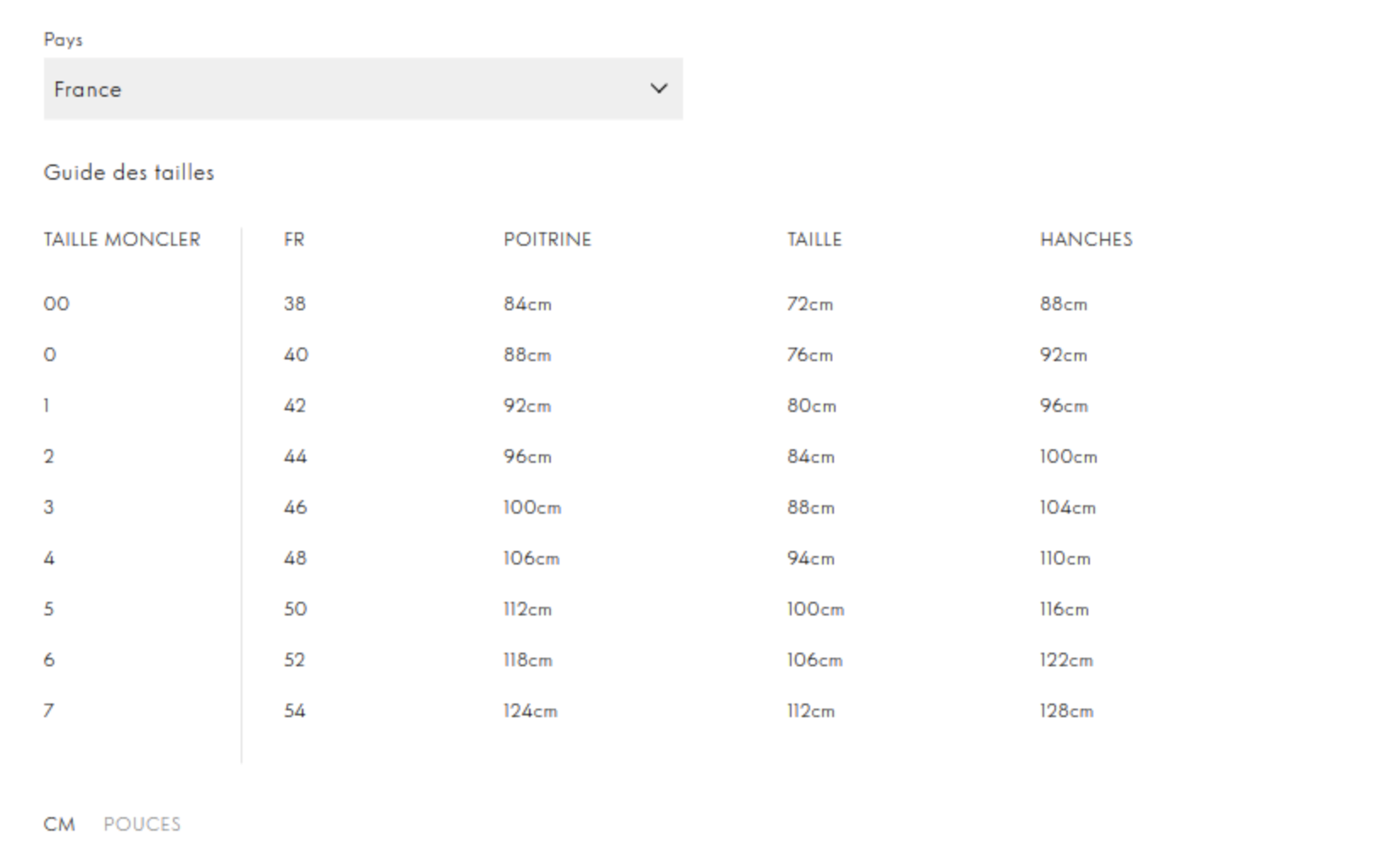Image resolution: width=1373 pixels, height=868 pixels.
Task: Click FR size 40 cell
Action: 296,354
